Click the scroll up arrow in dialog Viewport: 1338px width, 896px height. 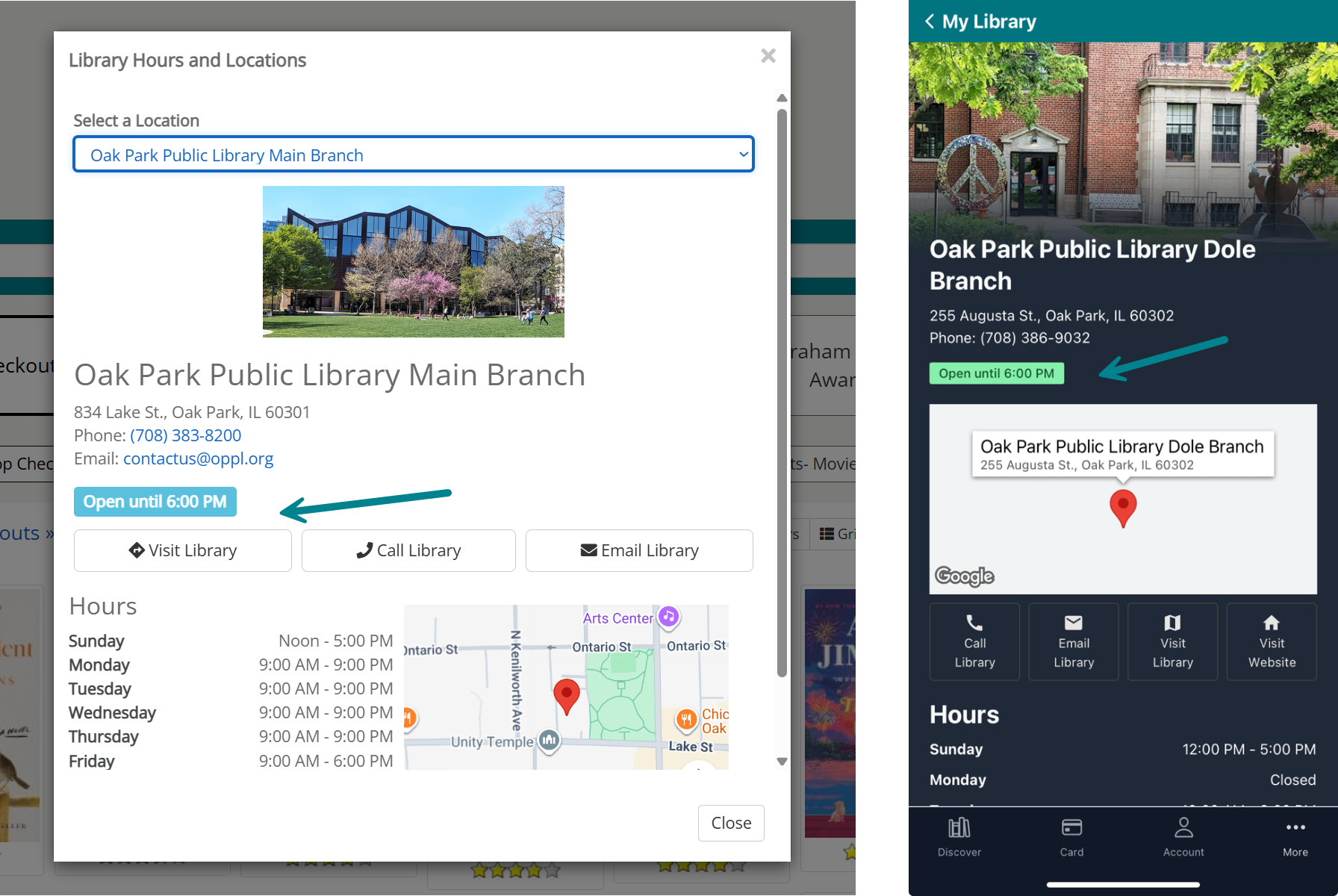click(782, 98)
